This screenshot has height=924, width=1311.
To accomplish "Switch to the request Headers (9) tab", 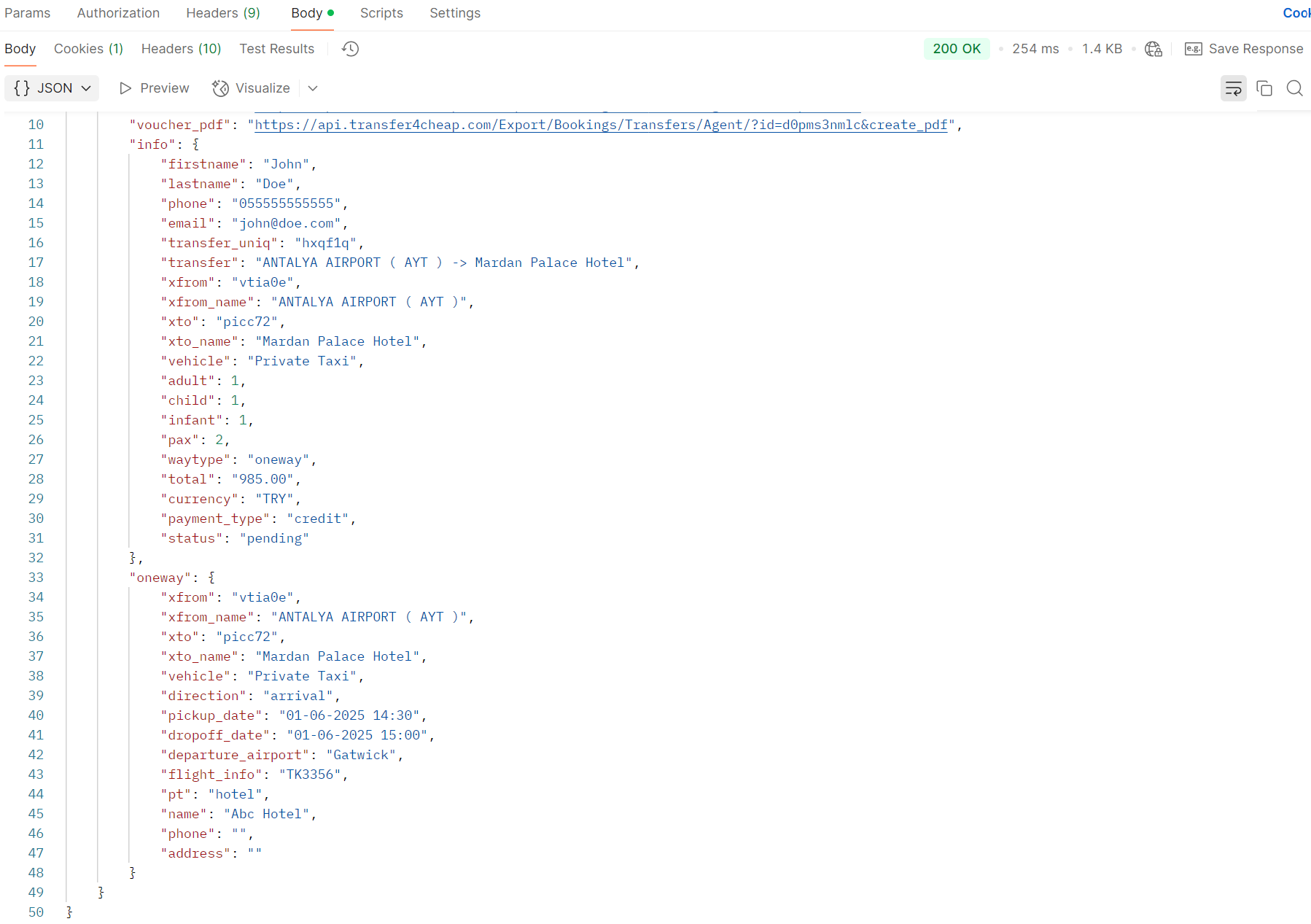I will tap(223, 13).
